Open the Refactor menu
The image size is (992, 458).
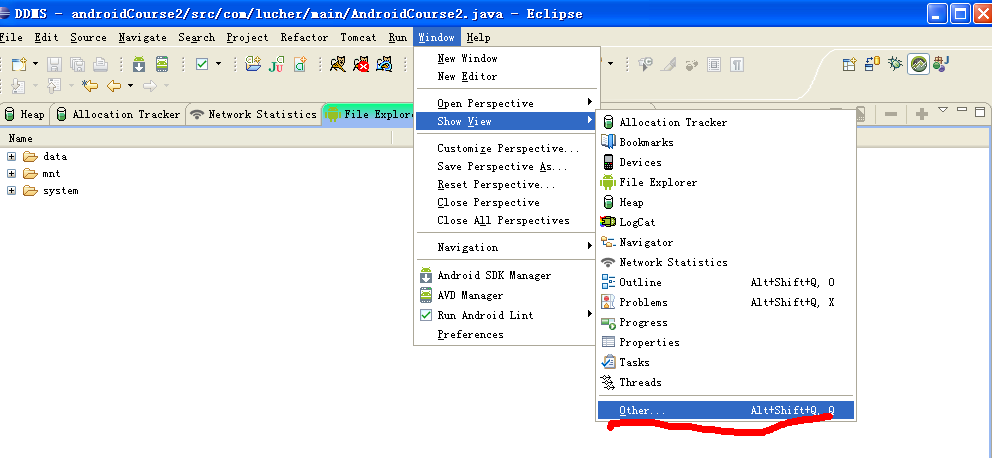(304, 37)
